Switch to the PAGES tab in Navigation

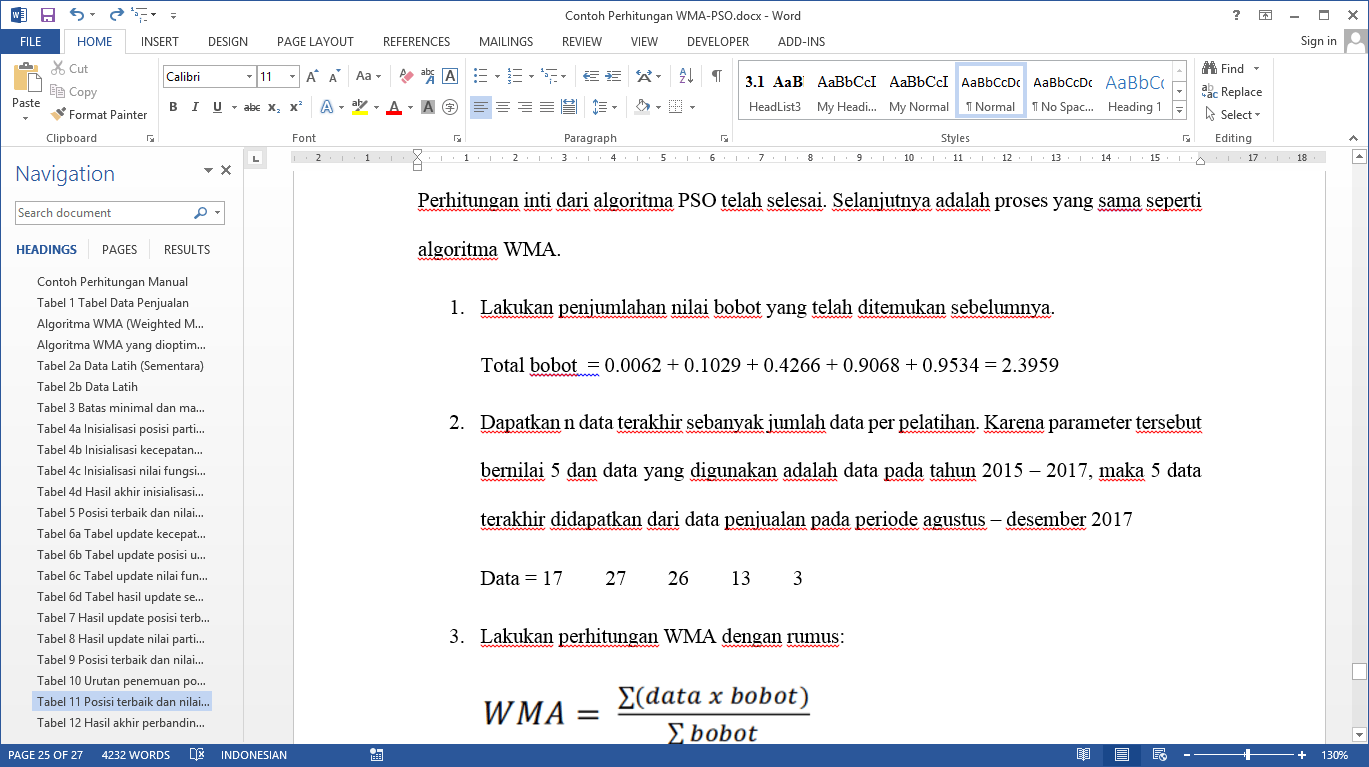pos(119,250)
